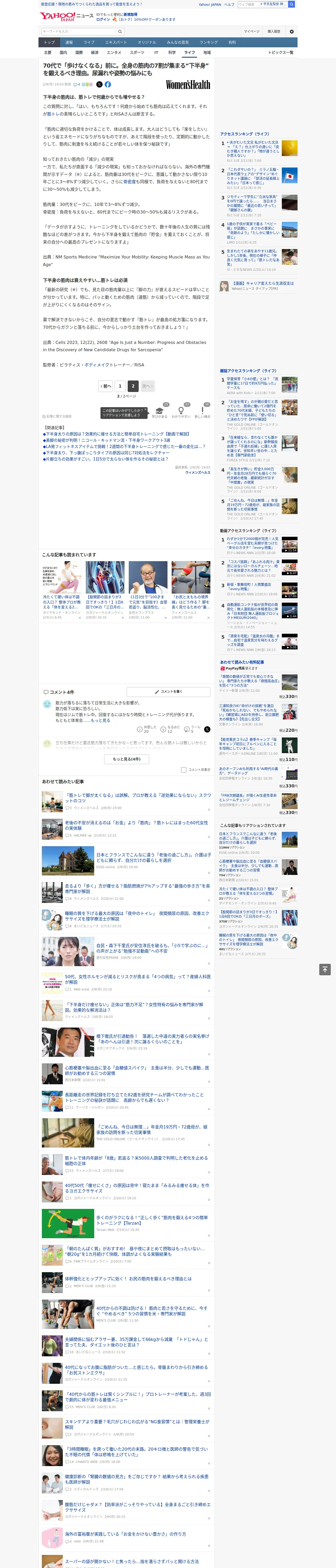Click the Yahoo! JAPAN News logo

click(x=67, y=16)
